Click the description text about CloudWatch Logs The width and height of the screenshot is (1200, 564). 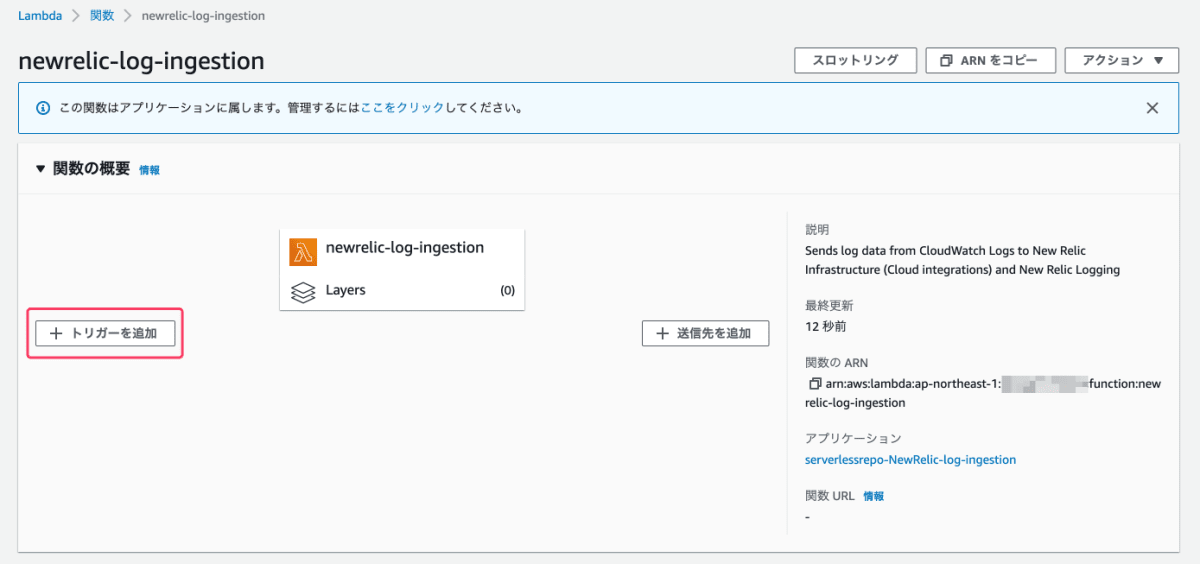(x=962, y=260)
